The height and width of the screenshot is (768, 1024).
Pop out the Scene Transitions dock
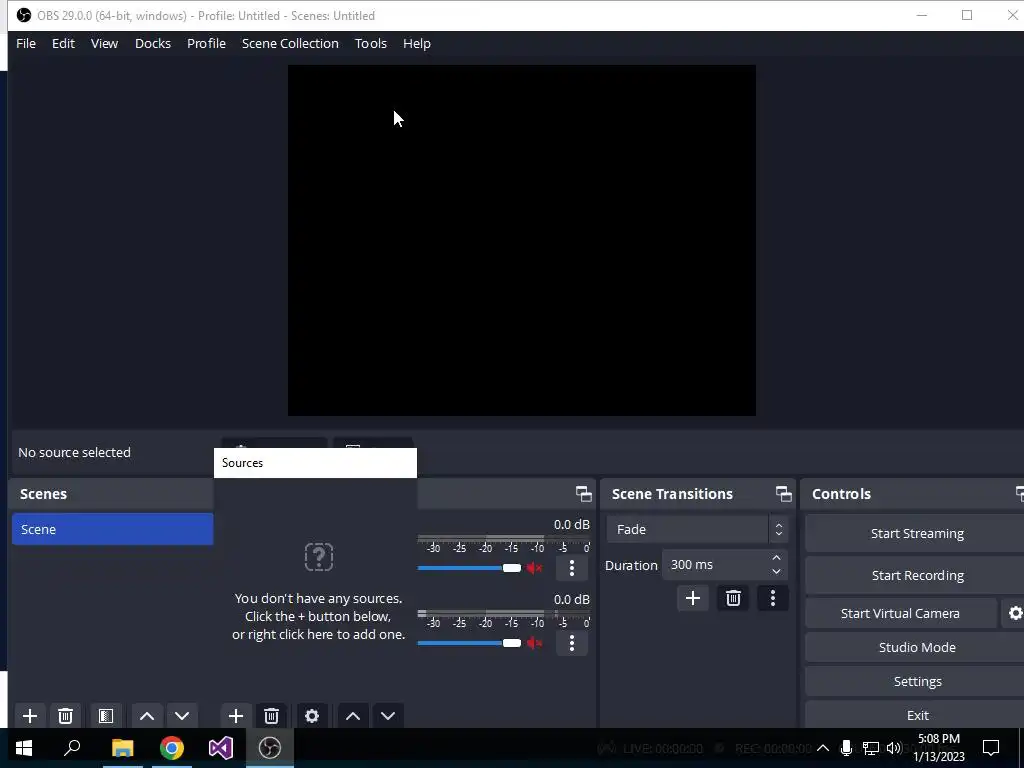(784, 494)
